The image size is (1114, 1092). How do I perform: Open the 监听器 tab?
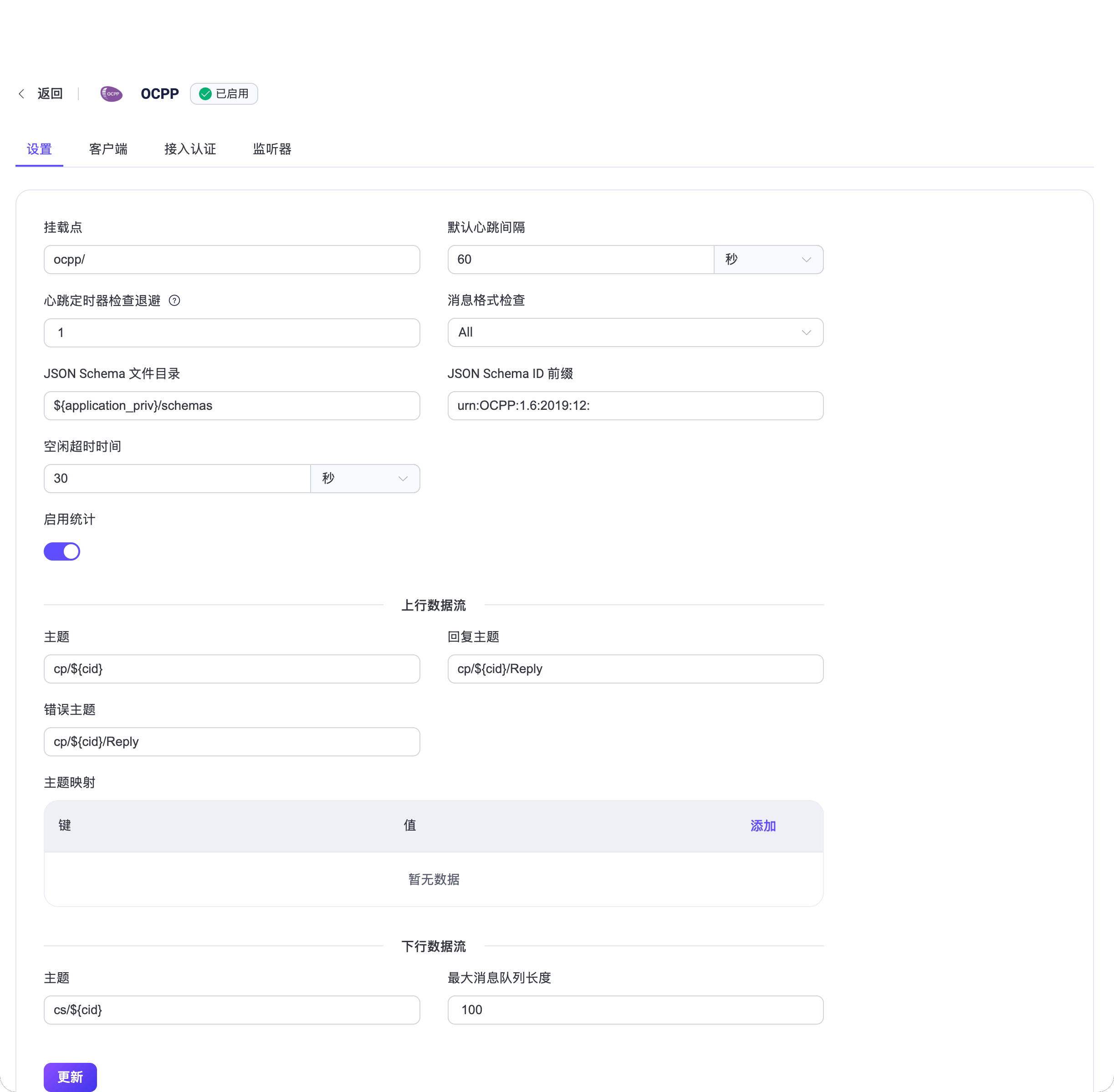[x=272, y=149]
